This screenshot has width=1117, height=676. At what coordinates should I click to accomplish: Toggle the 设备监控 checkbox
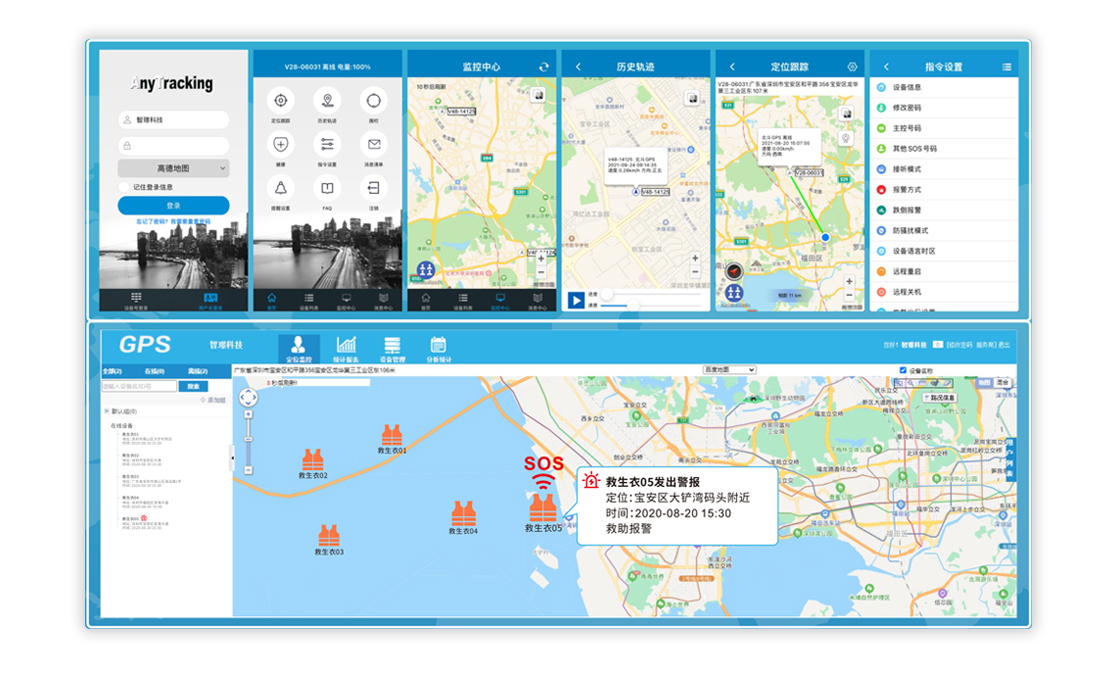point(904,370)
